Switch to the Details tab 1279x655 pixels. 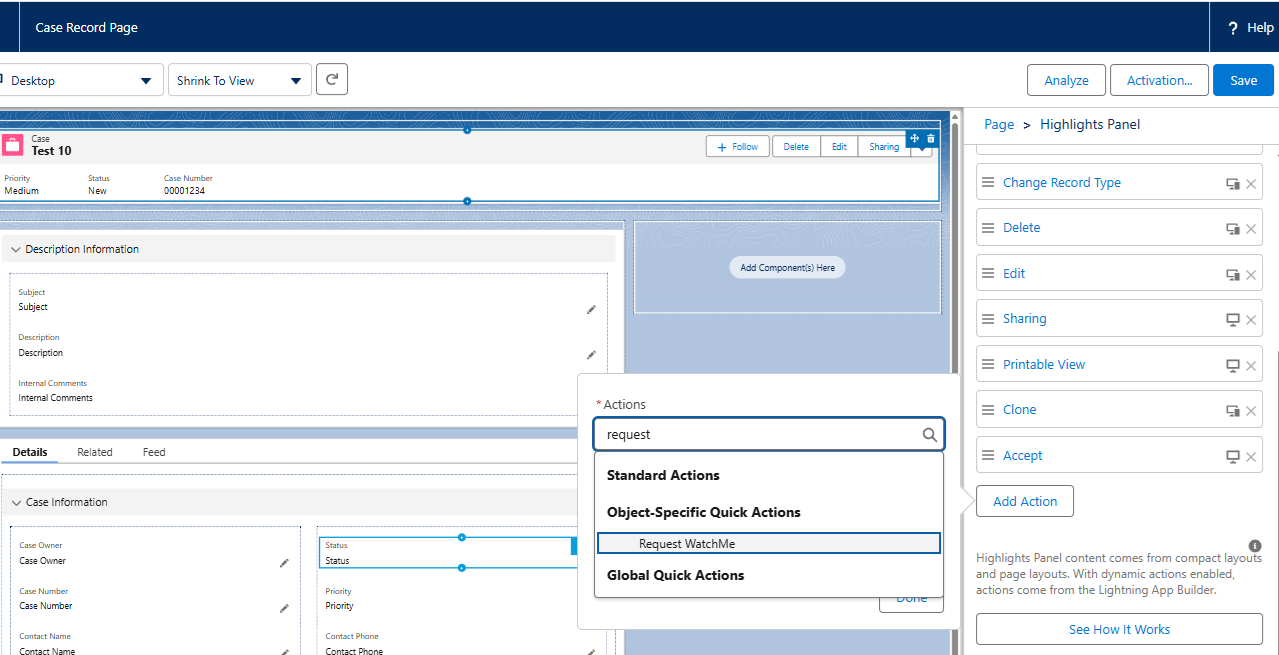tap(30, 452)
